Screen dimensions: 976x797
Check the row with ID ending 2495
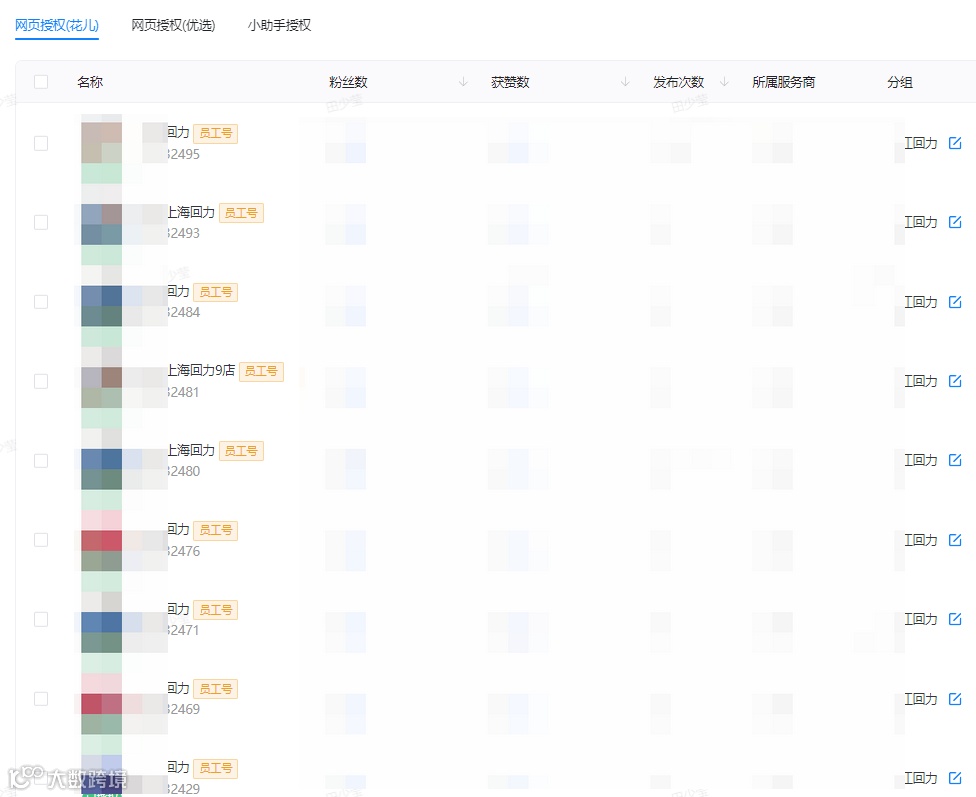(41, 143)
